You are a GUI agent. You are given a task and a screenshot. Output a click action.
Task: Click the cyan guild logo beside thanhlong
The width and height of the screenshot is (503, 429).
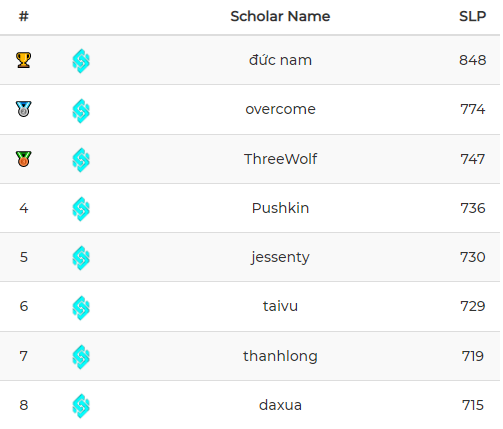[81, 357]
